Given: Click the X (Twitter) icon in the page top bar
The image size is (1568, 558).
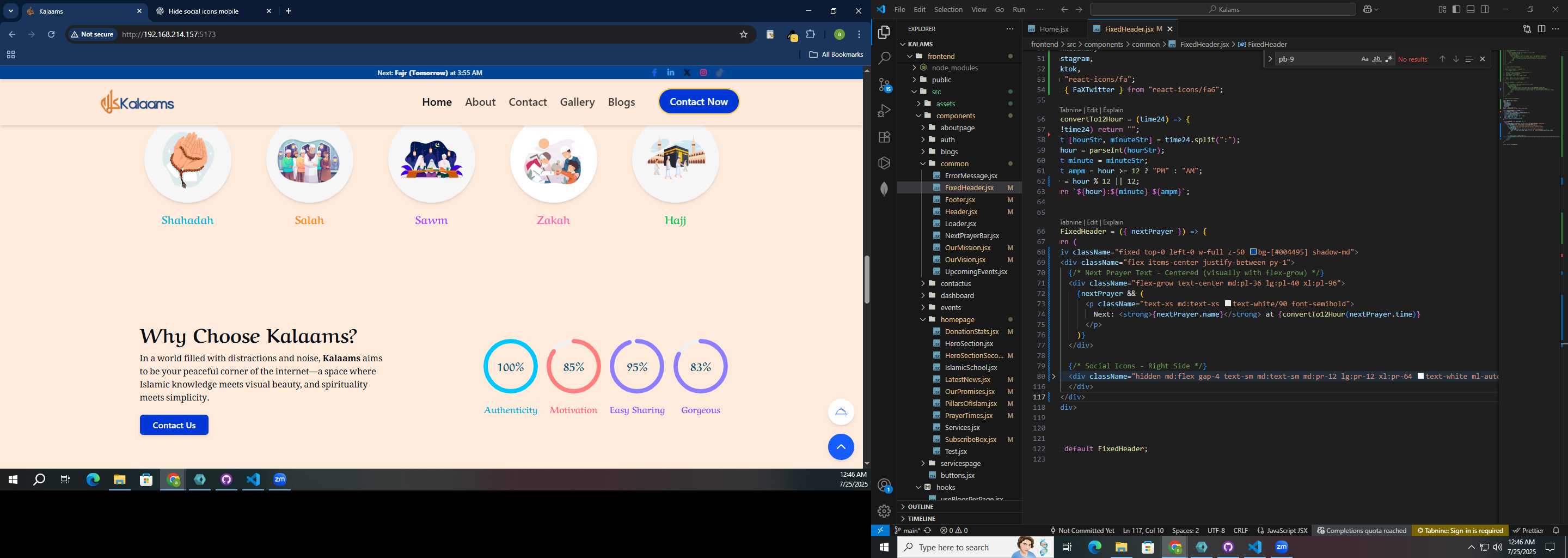Looking at the screenshot, I should (687, 72).
